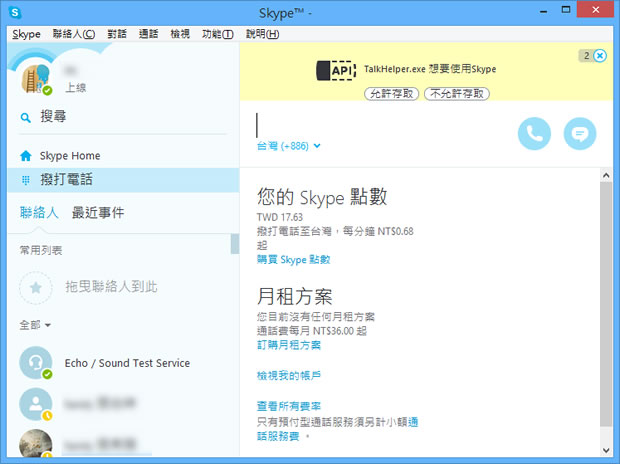Click the TWD 17.63 credit balance
This screenshot has width=620, height=464.
click(280, 217)
